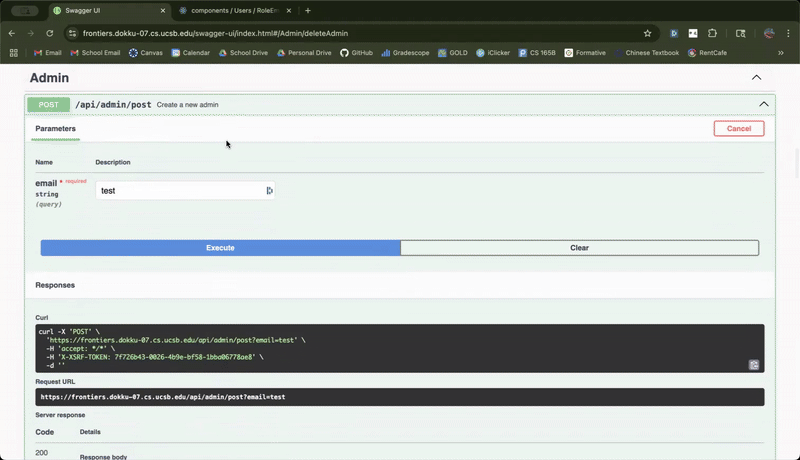
Task: Go back to the previous page
Action: (x=12, y=33)
